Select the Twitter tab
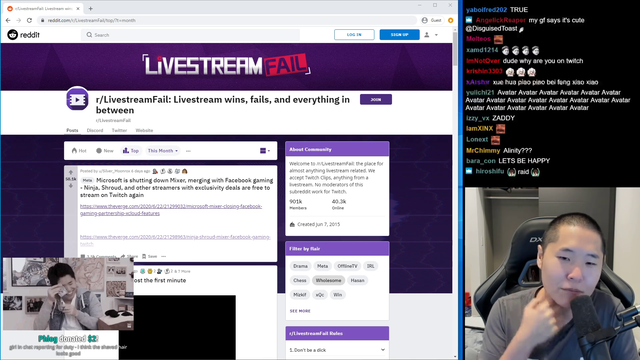640x360 pixels. pos(119,130)
